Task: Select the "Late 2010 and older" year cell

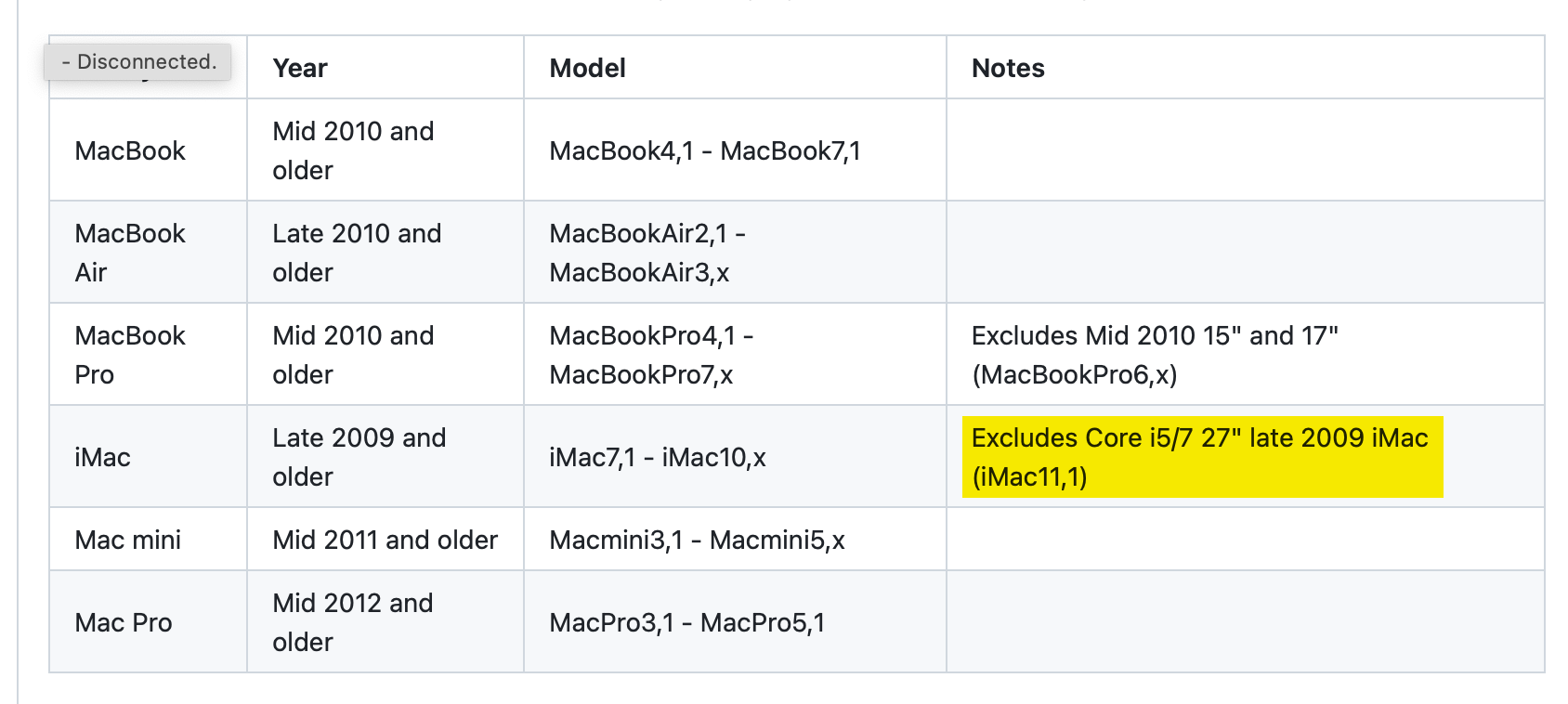Action: 357,253
